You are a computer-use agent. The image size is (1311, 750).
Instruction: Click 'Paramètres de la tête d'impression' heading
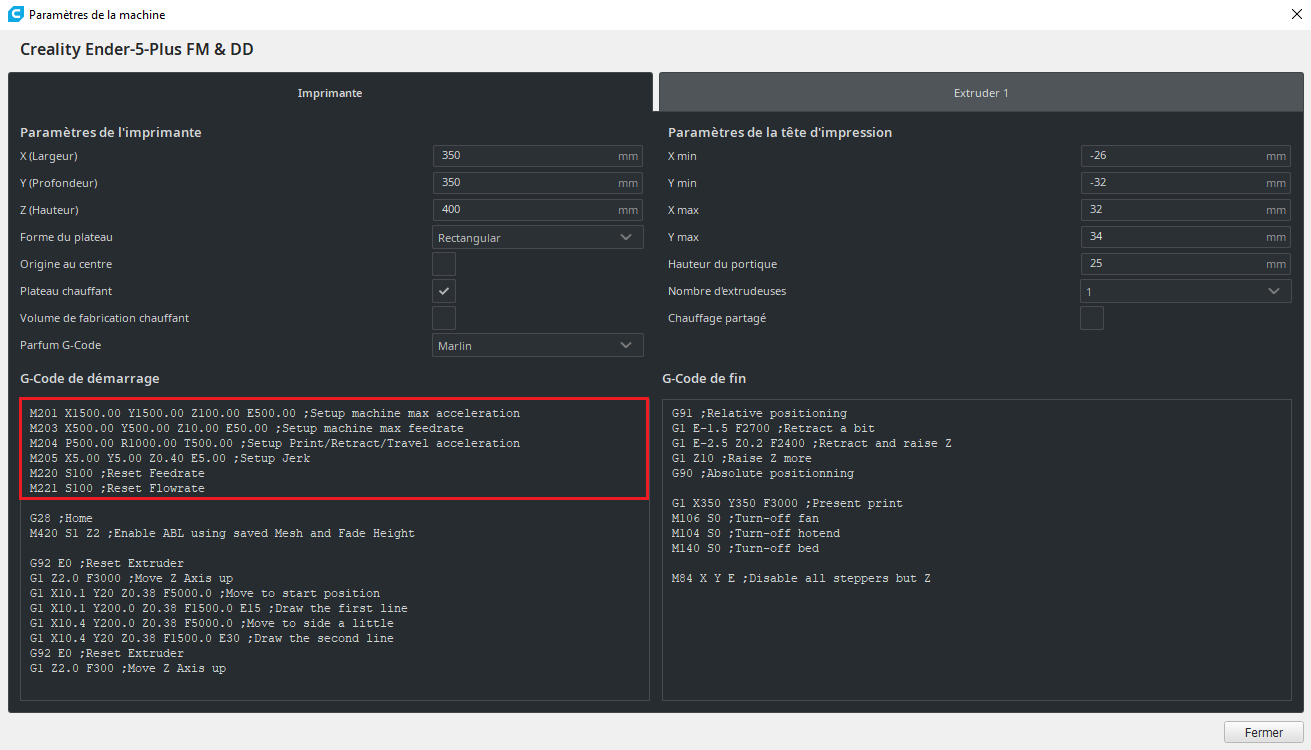780,132
